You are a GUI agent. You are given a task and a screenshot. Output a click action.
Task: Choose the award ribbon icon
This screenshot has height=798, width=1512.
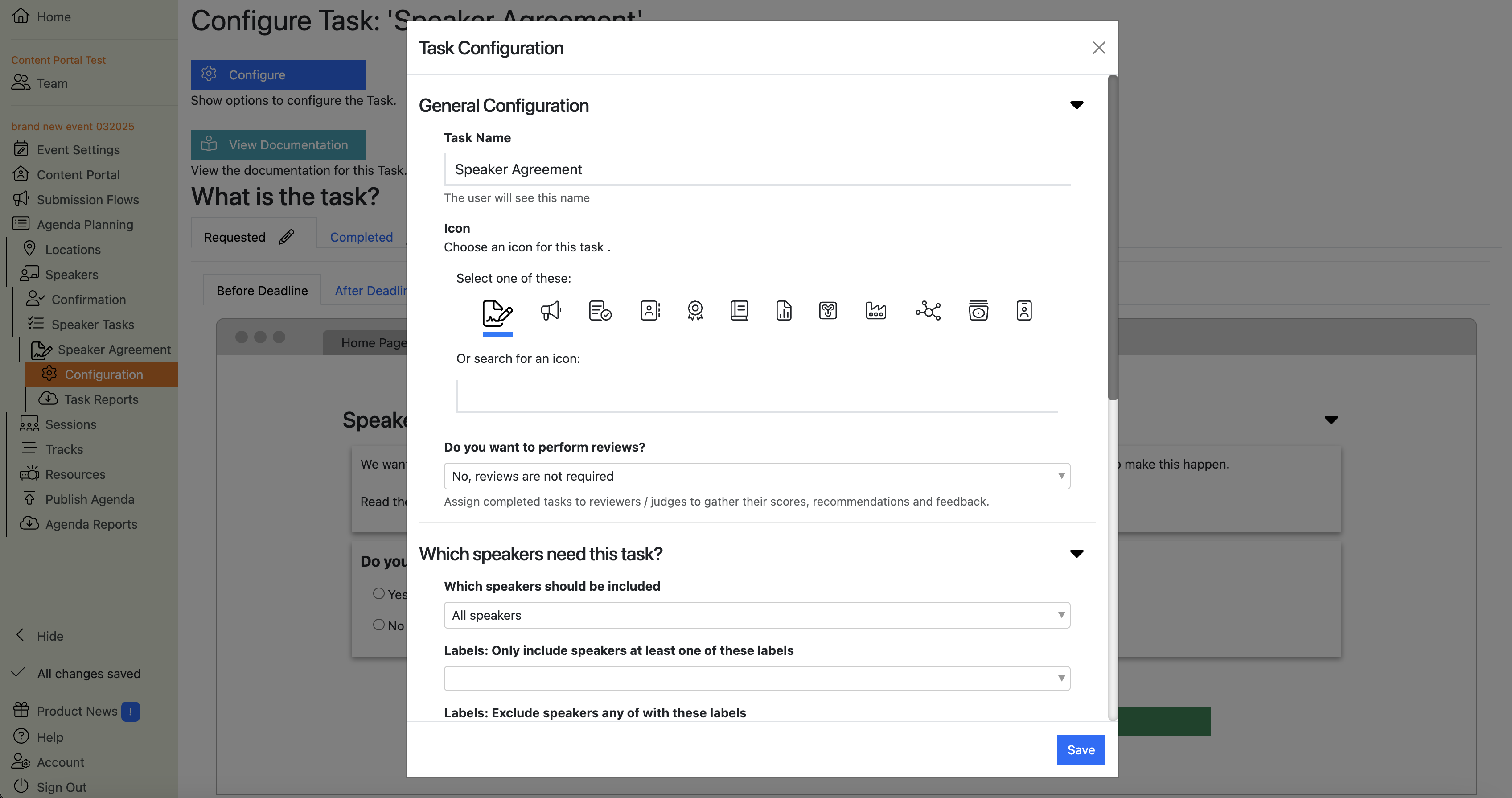(695, 310)
